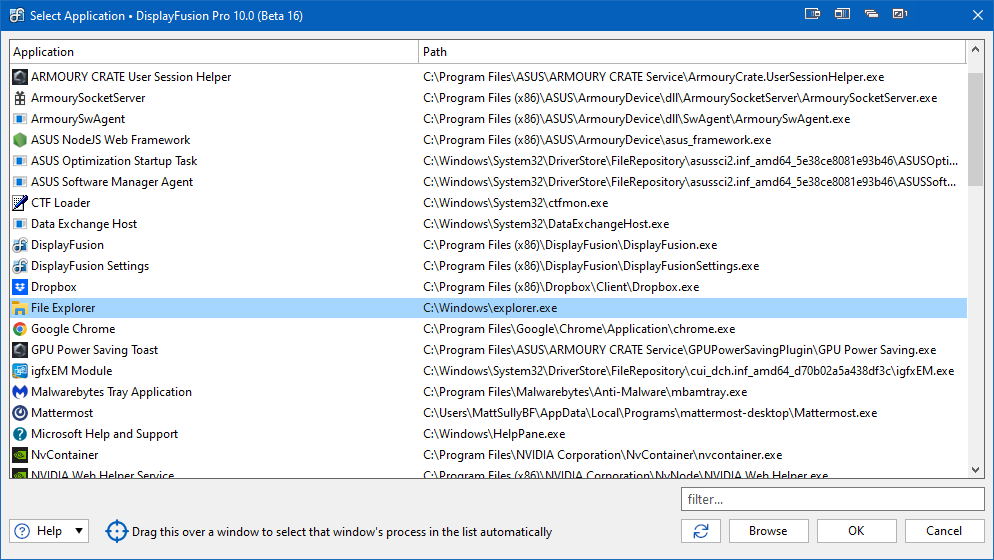Click the ArmourySwAgent application icon
Viewport: 994px width, 560px height.
tap(20, 119)
